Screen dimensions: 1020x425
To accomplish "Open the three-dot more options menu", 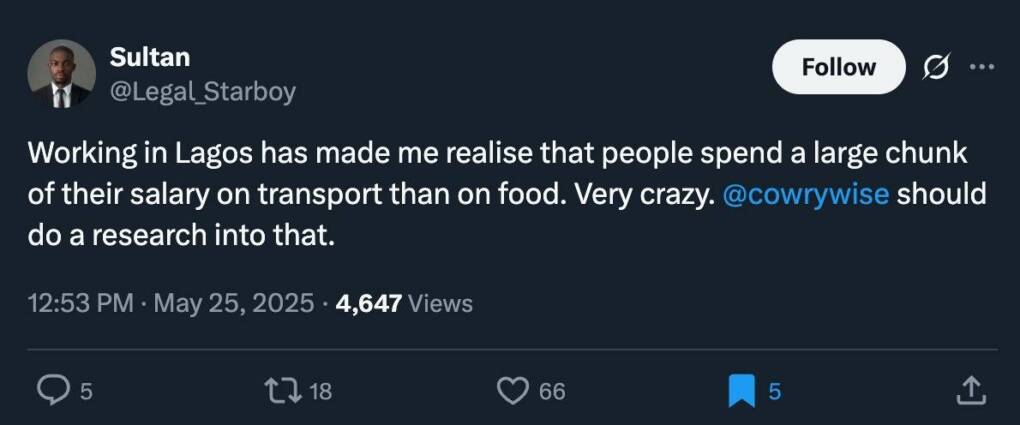I will coord(983,67).
